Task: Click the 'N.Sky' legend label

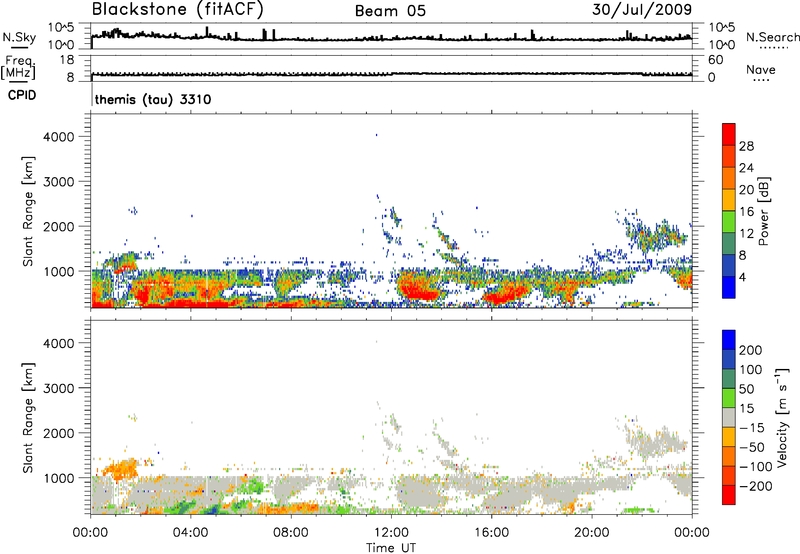Action: [x=19, y=37]
